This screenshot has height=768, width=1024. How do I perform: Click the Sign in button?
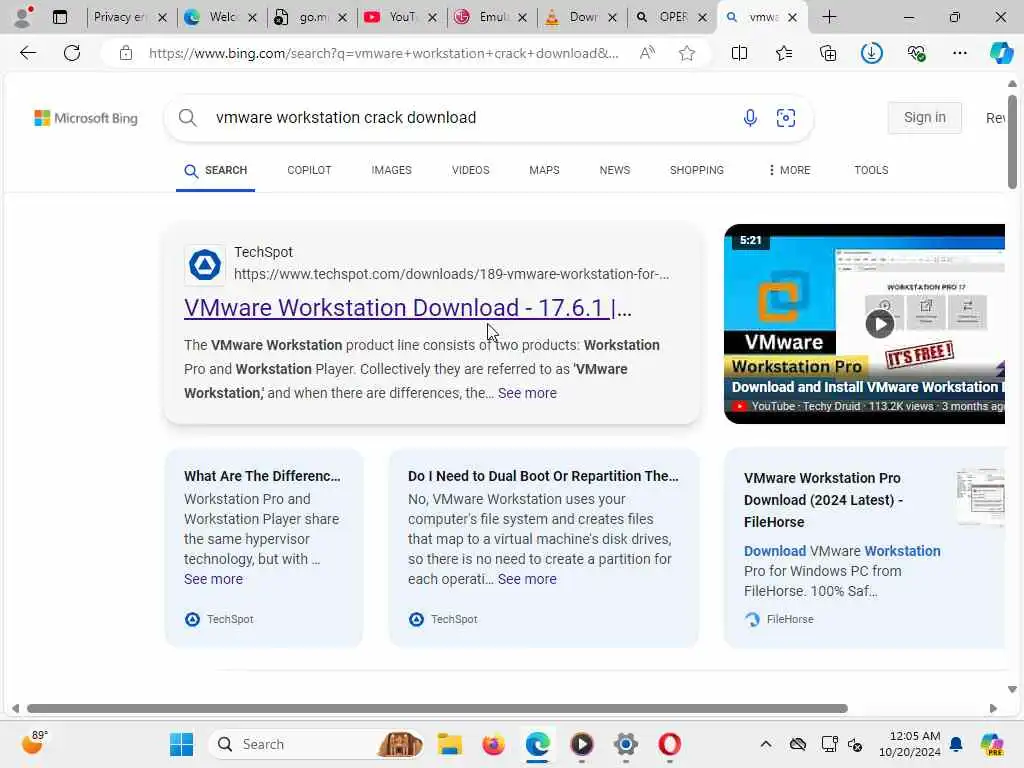pos(925,118)
